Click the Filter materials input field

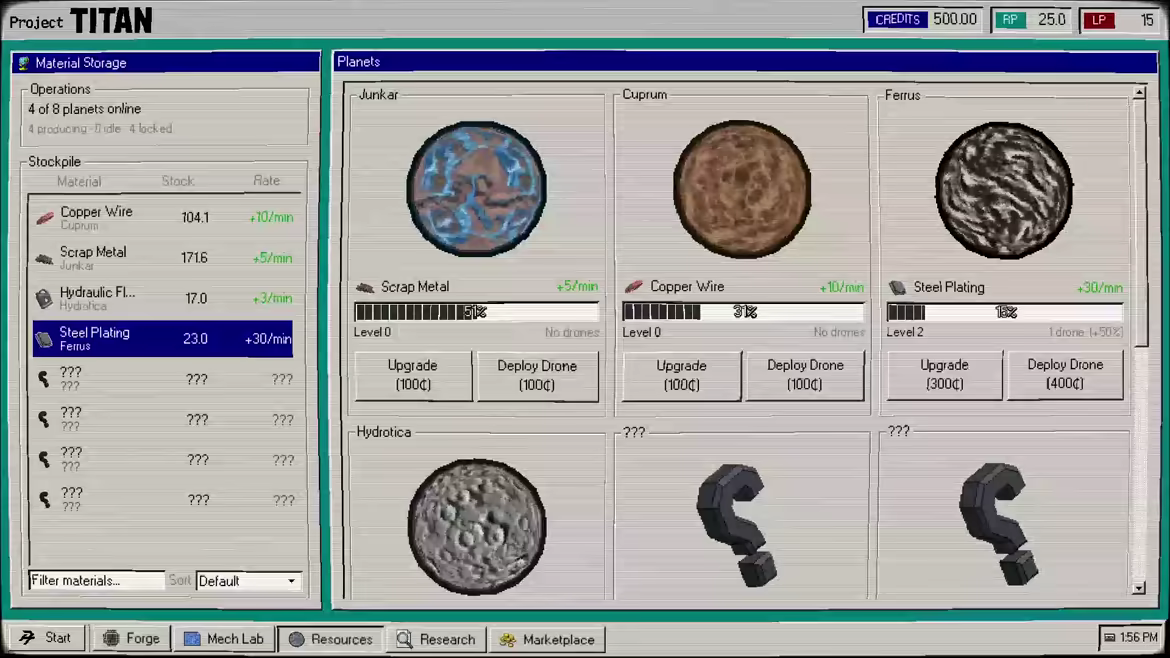[96, 580]
